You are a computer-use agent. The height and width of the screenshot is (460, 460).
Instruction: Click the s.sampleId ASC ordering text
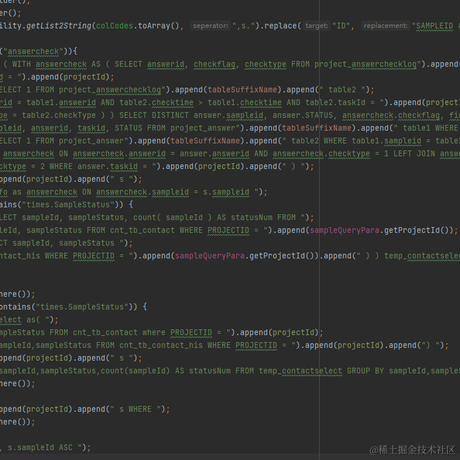[40, 447]
